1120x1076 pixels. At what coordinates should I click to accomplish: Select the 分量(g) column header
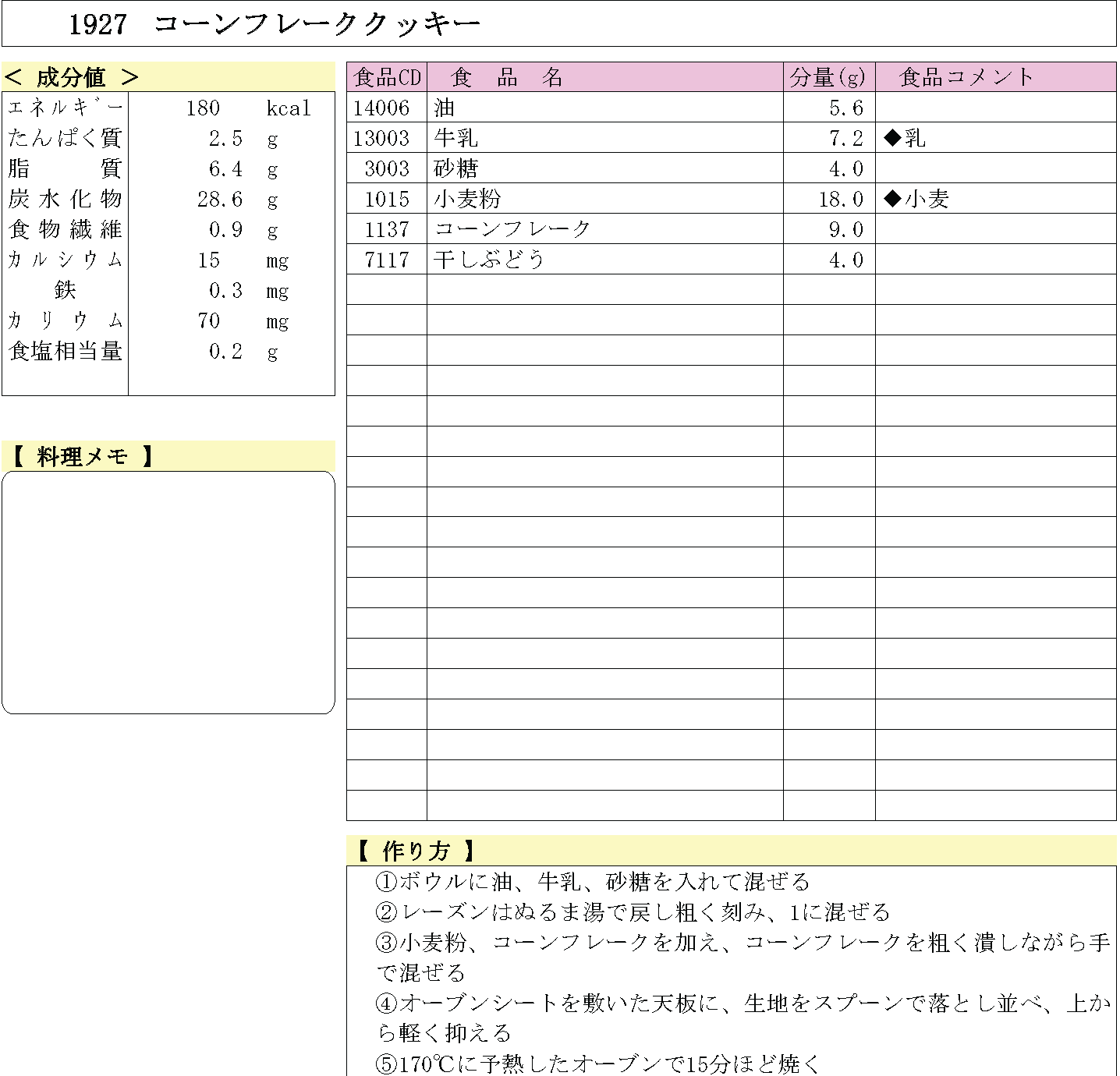coord(828,77)
